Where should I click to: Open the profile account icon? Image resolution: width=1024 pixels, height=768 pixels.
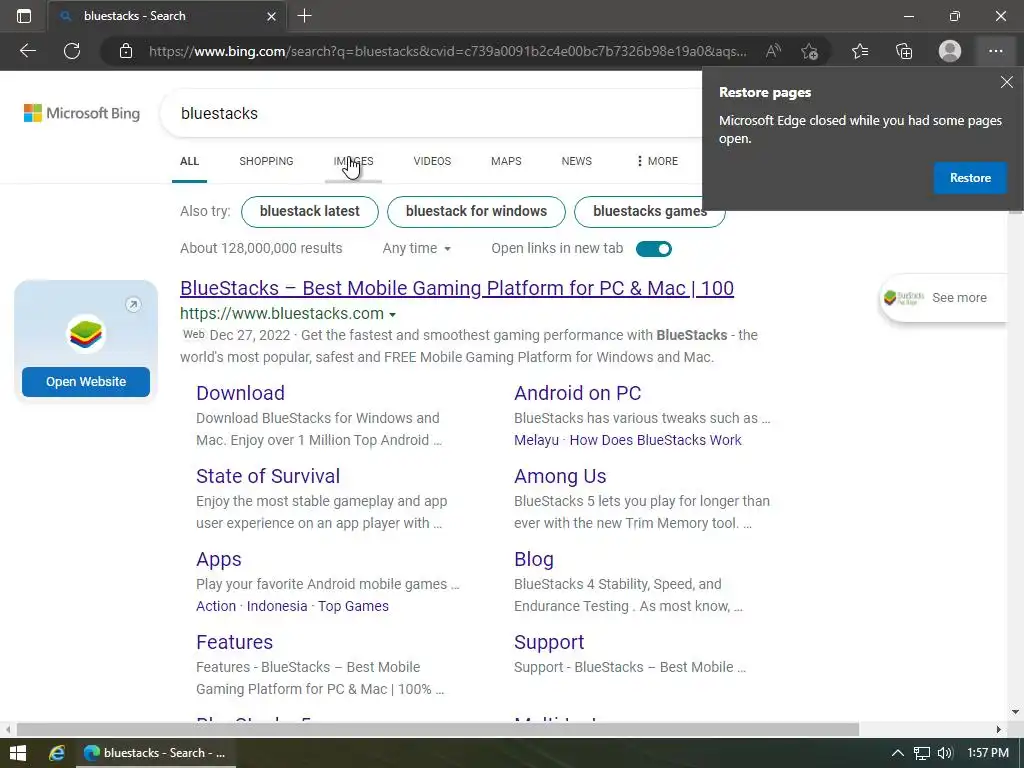[x=950, y=51]
